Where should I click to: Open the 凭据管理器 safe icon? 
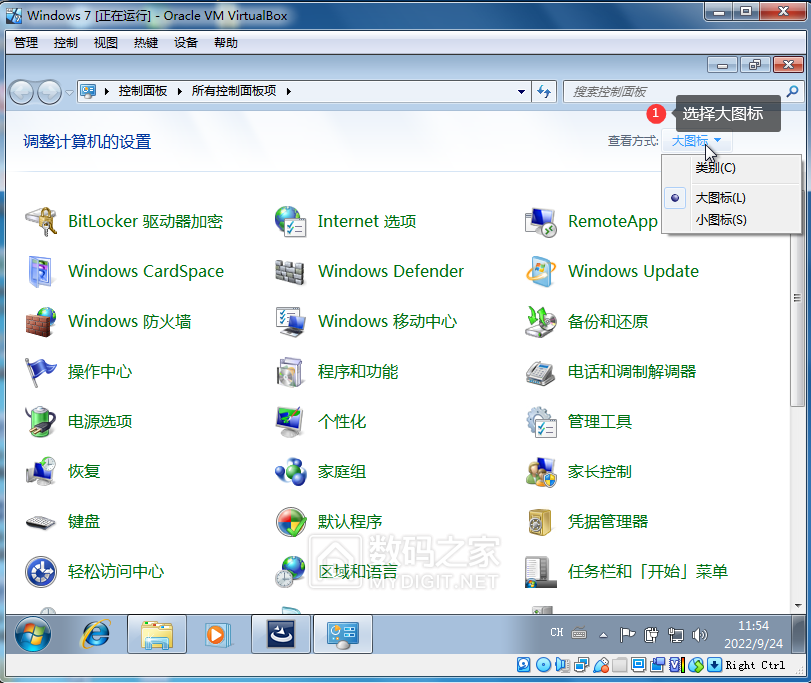540,522
